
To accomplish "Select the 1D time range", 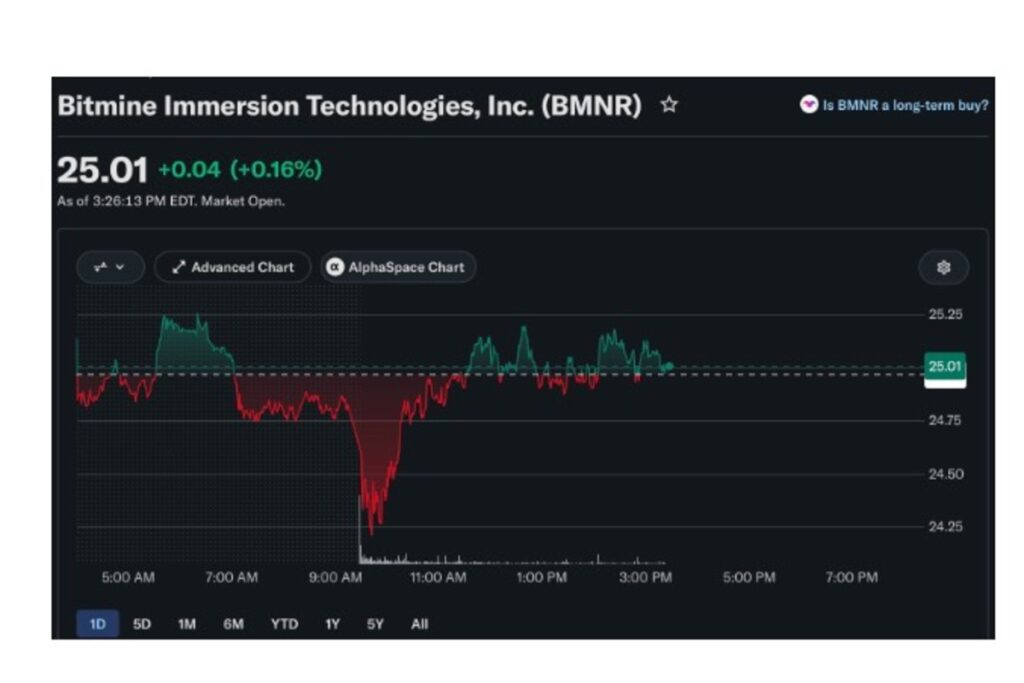I will click(98, 624).
